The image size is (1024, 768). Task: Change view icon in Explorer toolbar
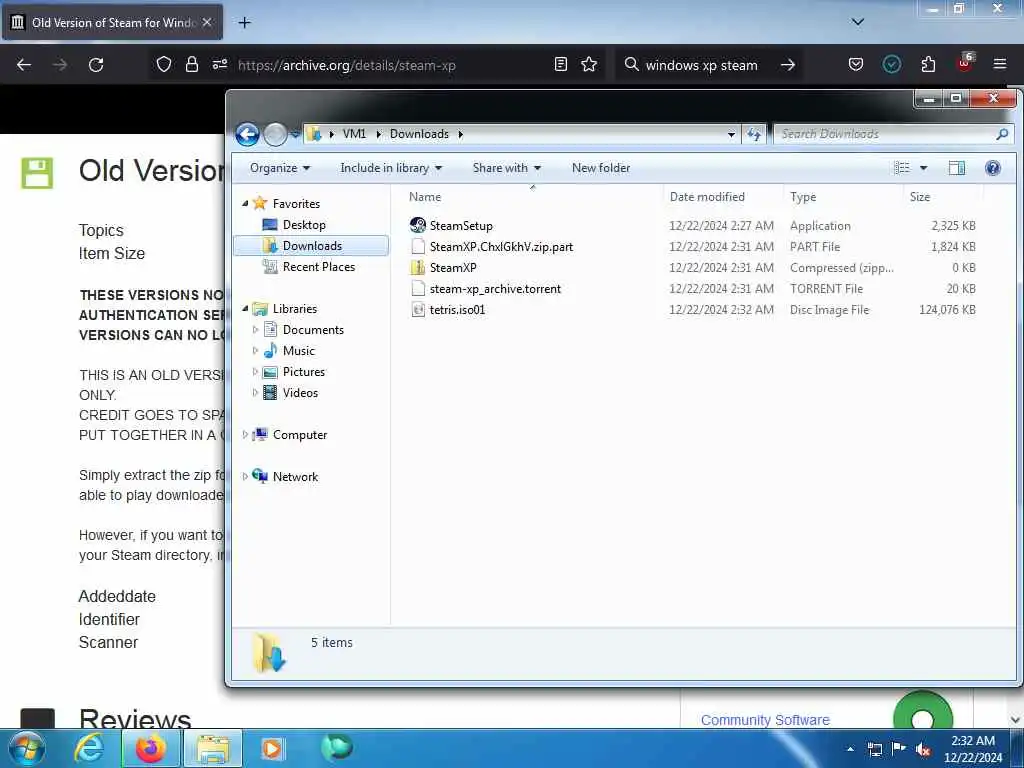pos(902,168)
